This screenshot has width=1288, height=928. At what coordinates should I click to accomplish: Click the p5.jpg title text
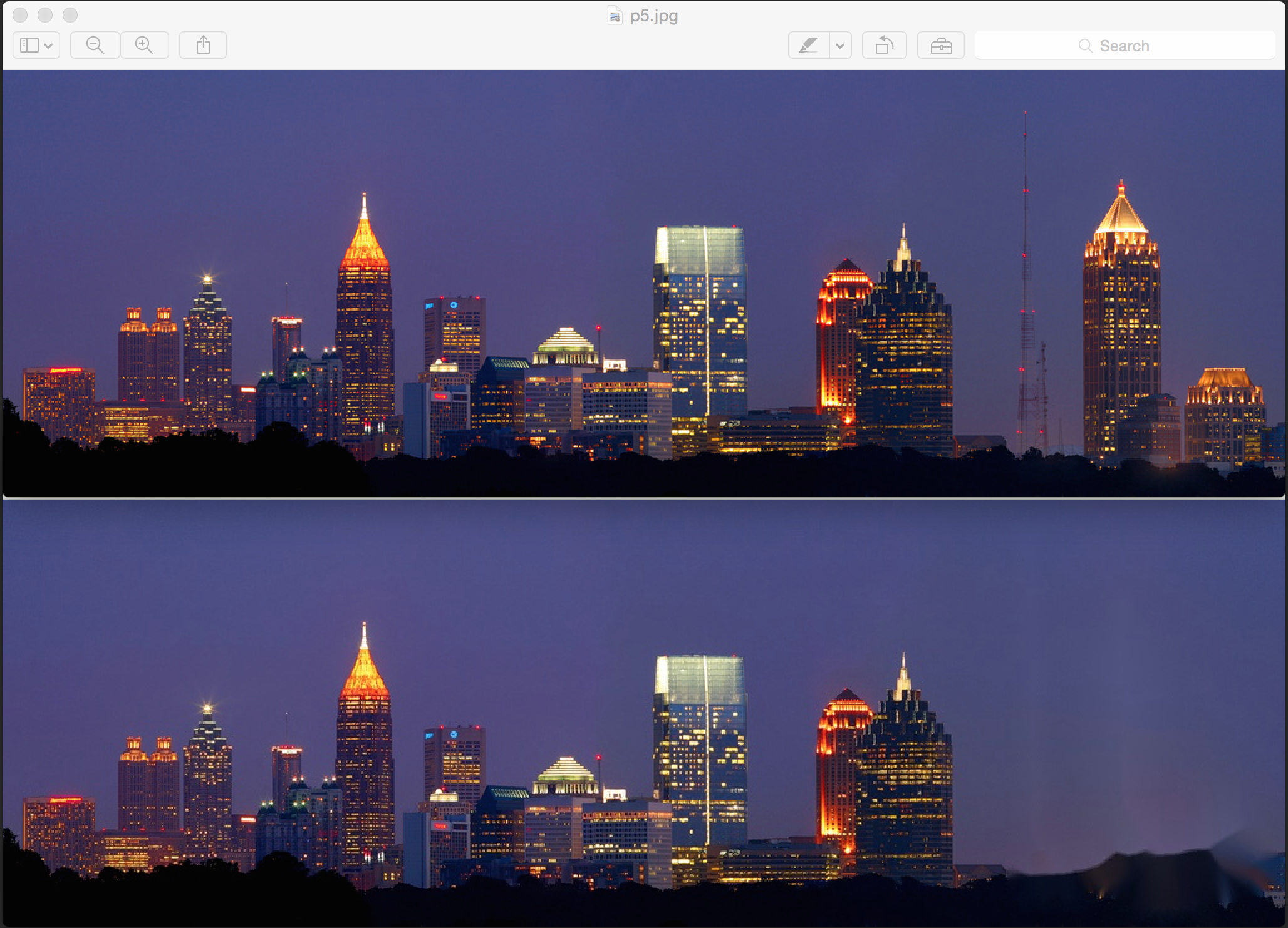pyautogui.click(x=654, y=15)
